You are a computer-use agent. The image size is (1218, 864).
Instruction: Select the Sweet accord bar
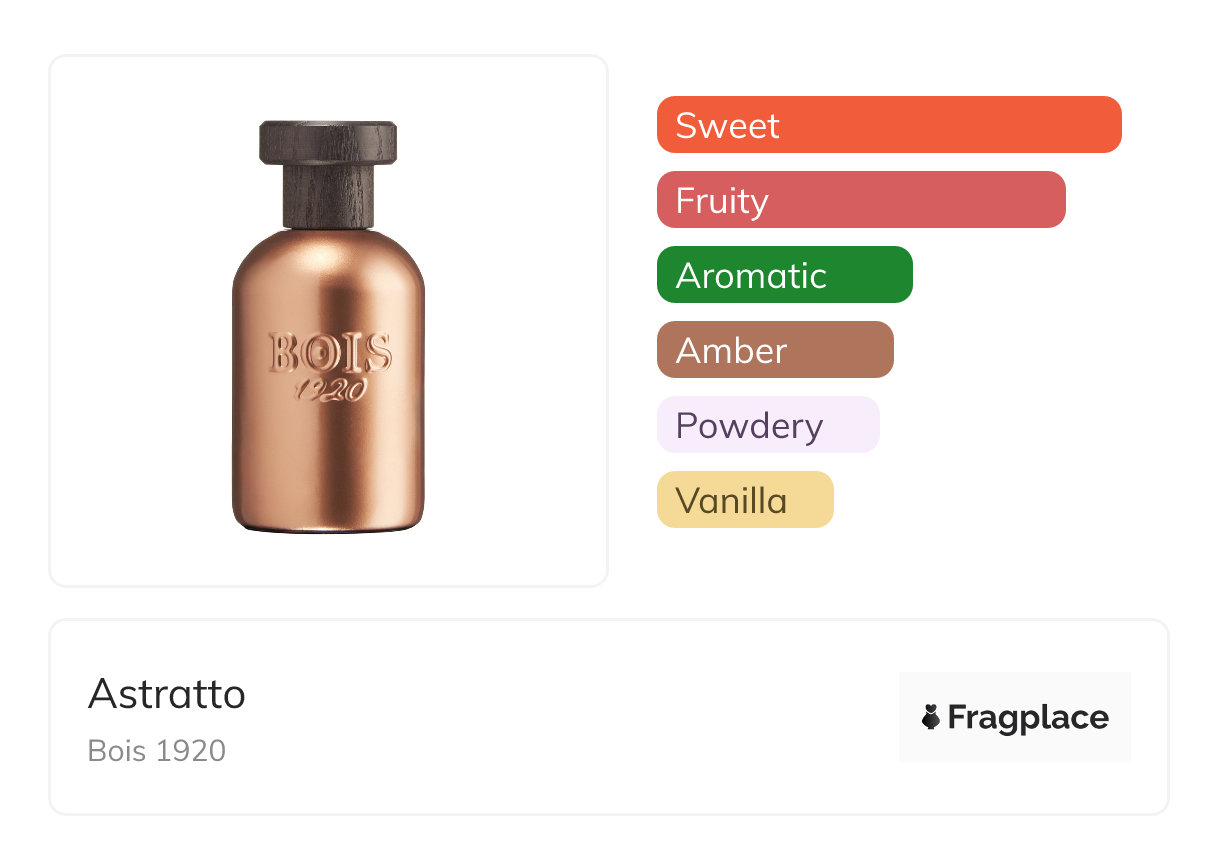click(889, 124)
